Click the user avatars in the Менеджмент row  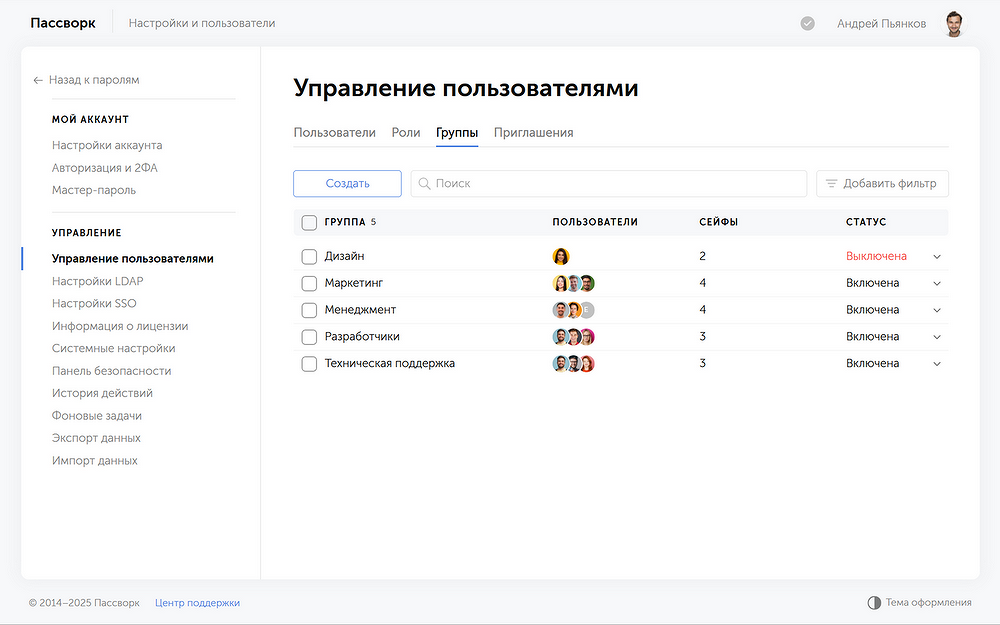[x=573, y=310]
